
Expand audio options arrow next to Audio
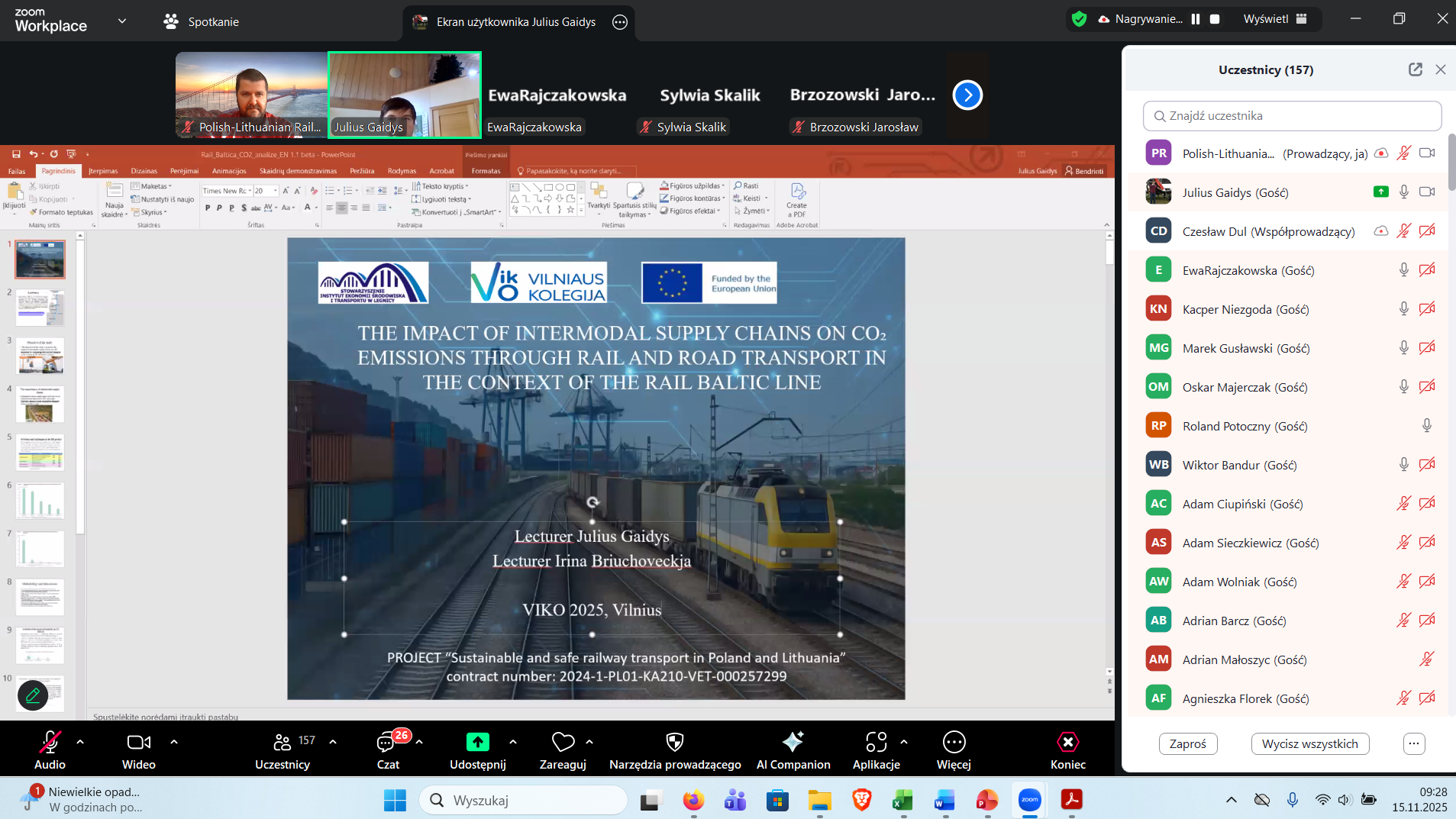[80, 741]
